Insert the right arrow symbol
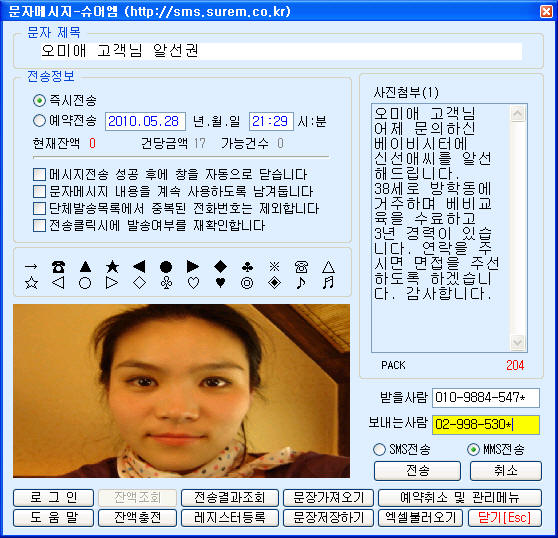The height and width of the screenshot is (538, 558). [x=31, y=267]
